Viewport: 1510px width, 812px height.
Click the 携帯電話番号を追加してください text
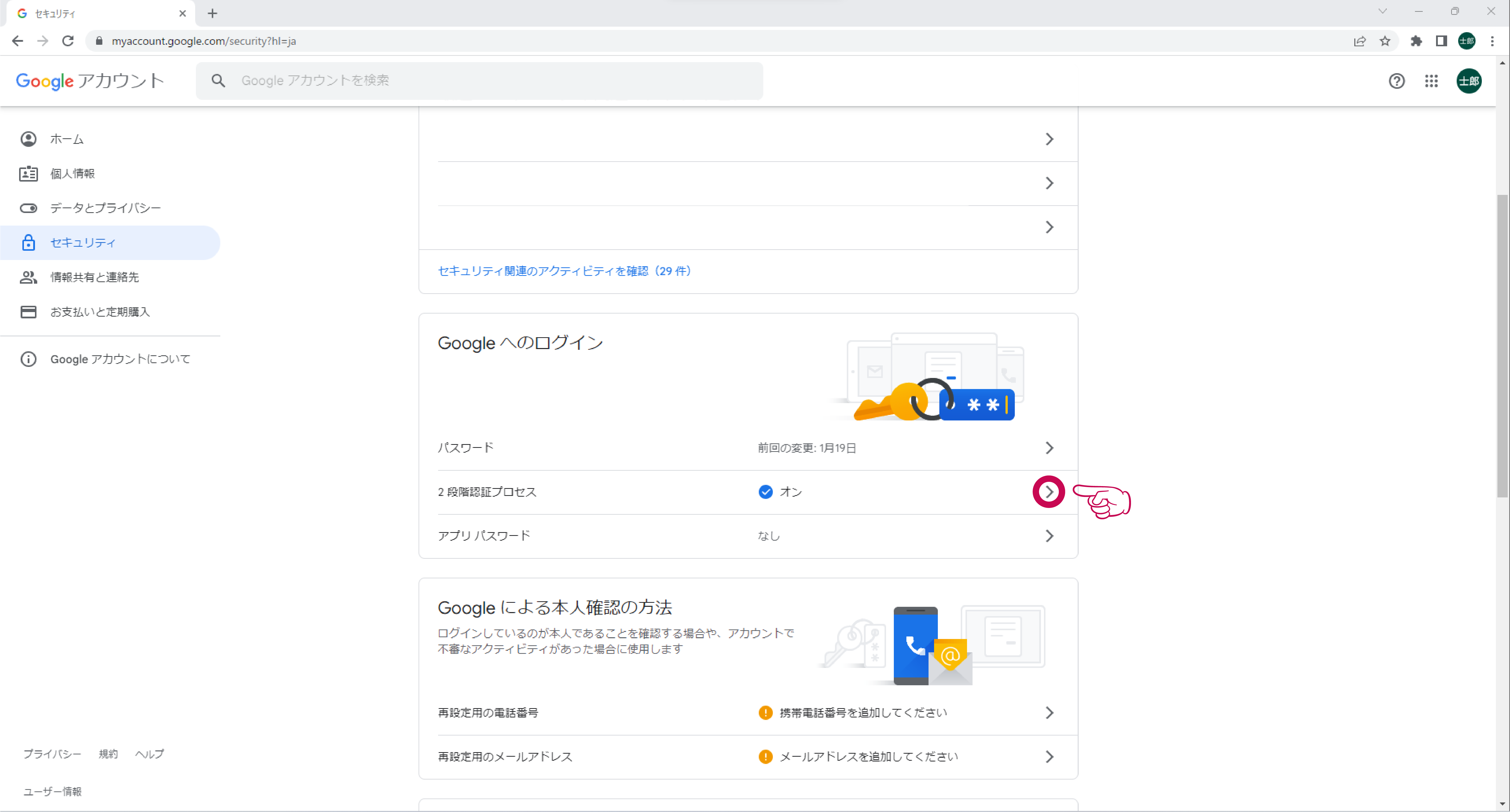click(863, 713)
